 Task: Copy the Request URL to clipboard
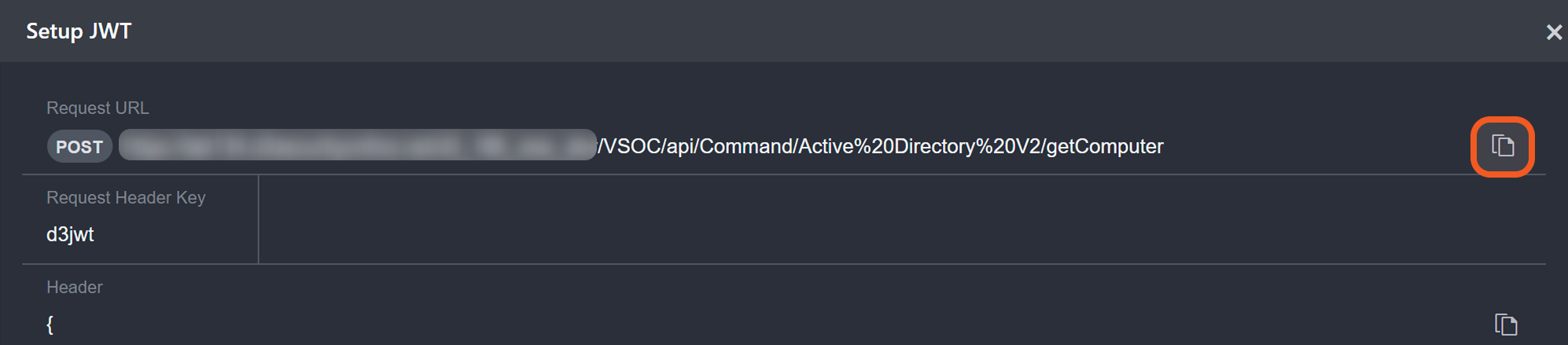coord(1502,146)
